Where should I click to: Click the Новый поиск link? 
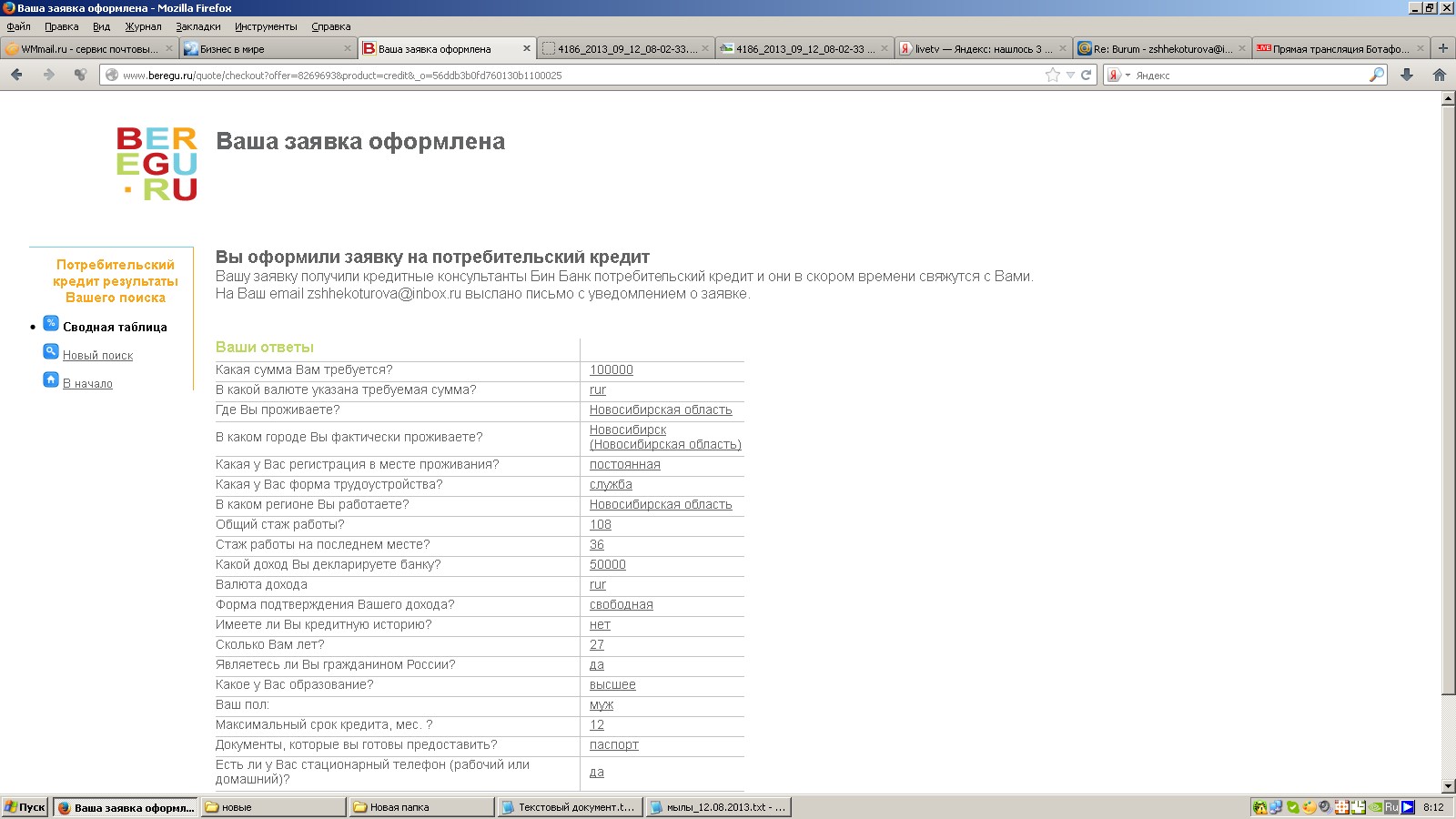tap(97, 355)
